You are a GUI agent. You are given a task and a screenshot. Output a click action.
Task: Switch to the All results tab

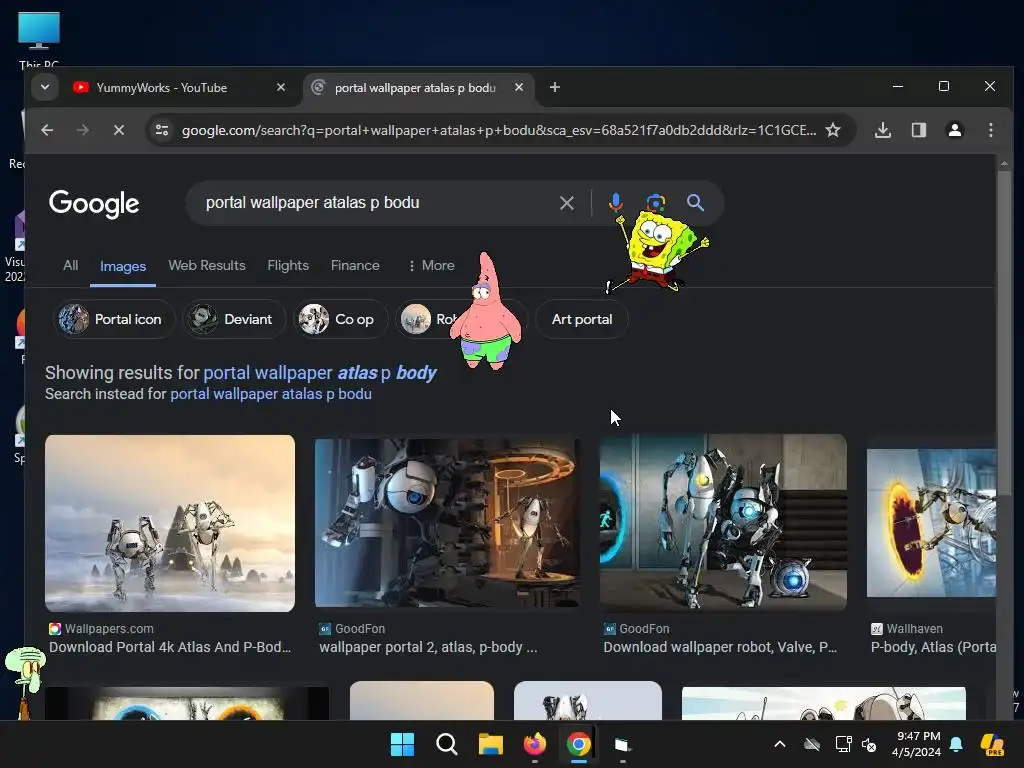[71, 266]
